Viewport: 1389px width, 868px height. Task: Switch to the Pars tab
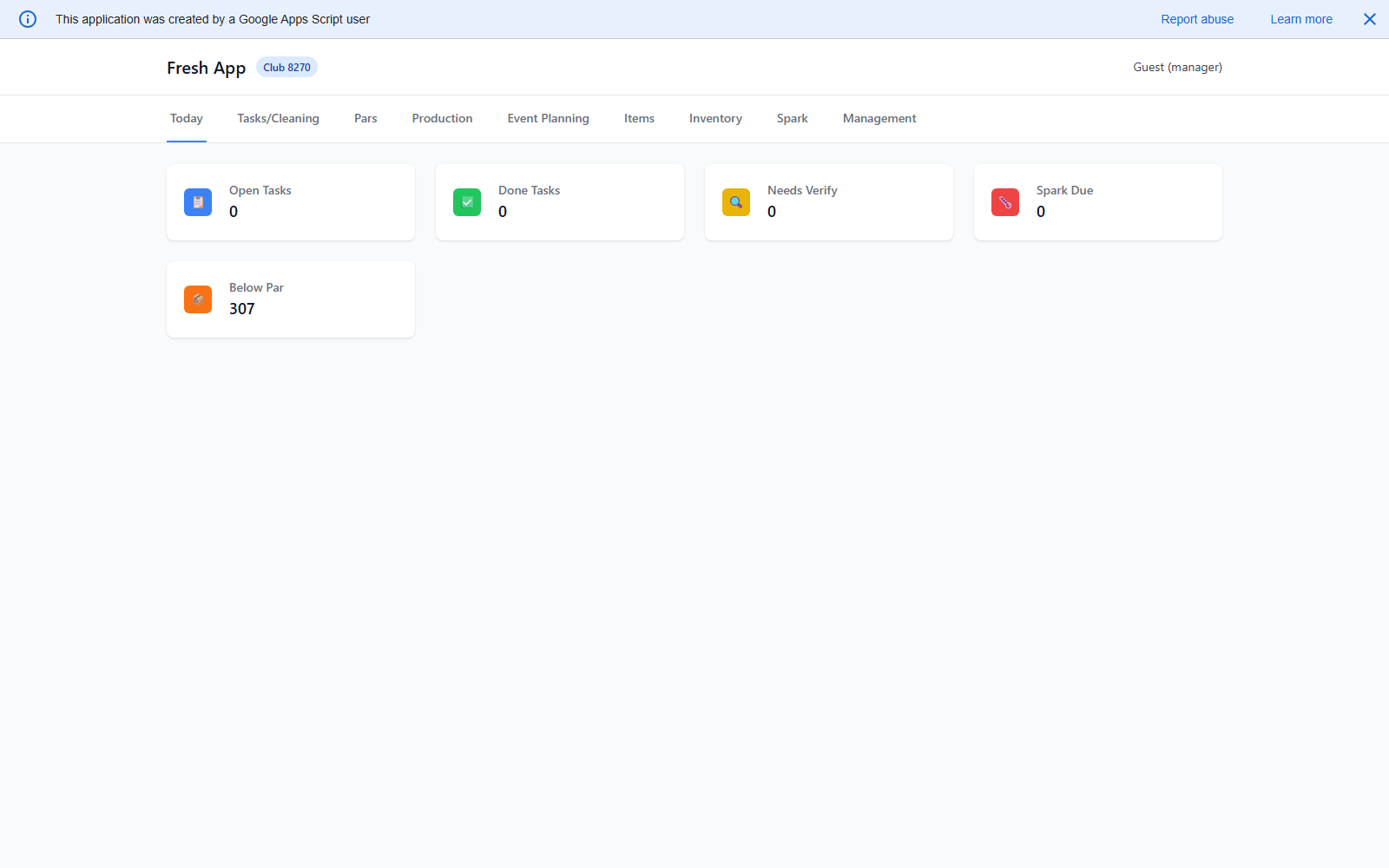365,118
